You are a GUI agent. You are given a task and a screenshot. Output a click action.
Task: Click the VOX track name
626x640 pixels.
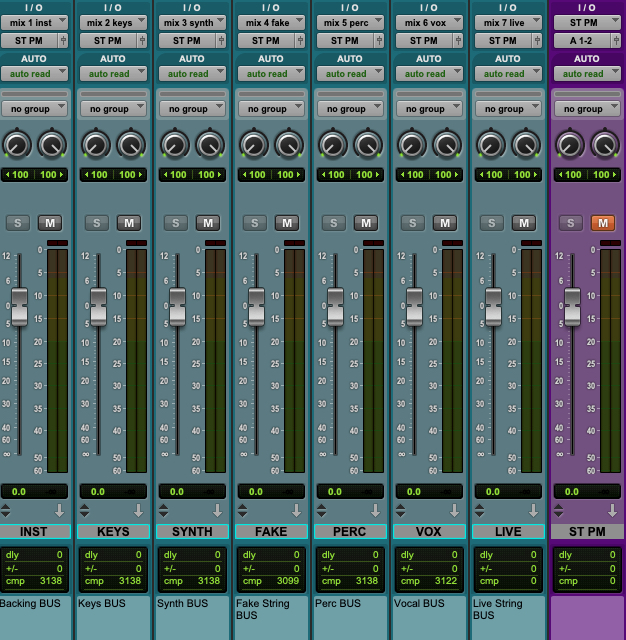[428, 532]
